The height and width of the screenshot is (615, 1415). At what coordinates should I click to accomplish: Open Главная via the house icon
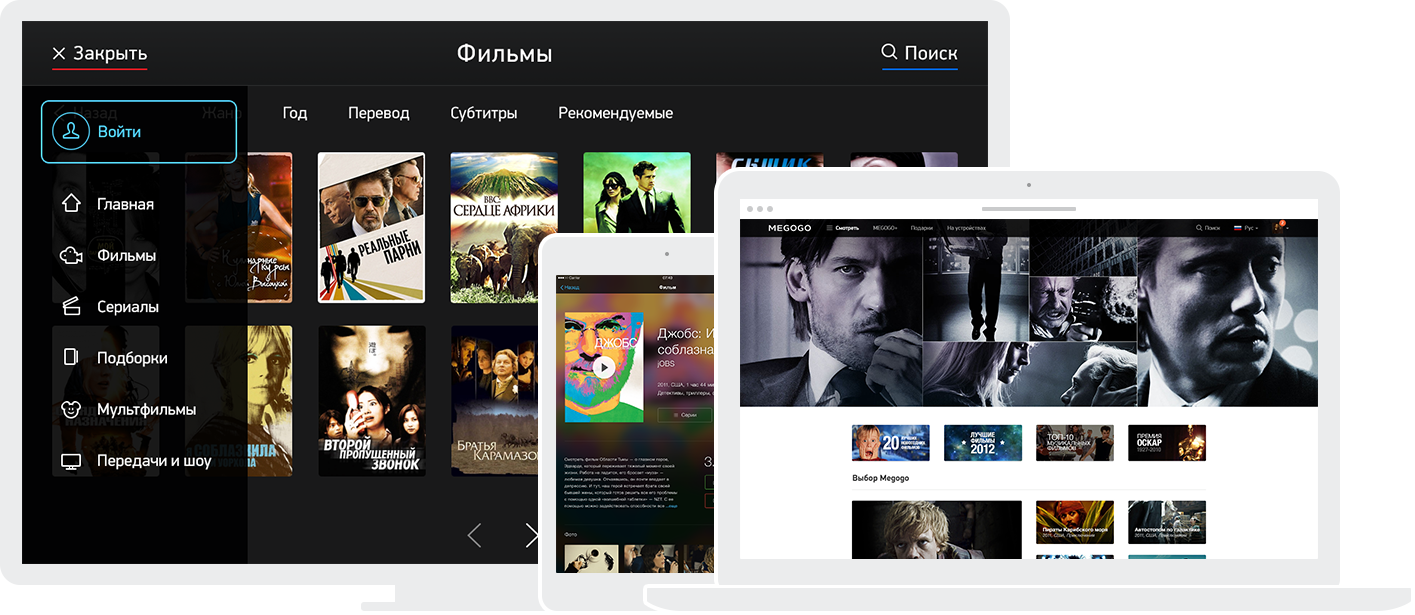click(x=71, y=203)
